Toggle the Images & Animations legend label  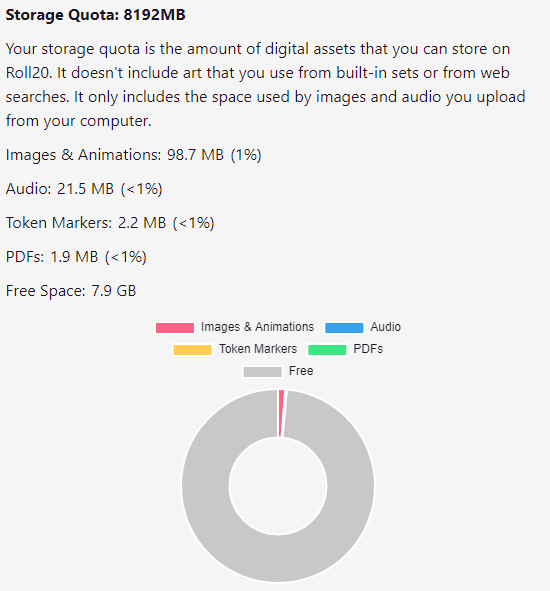[x=257, y=327]
